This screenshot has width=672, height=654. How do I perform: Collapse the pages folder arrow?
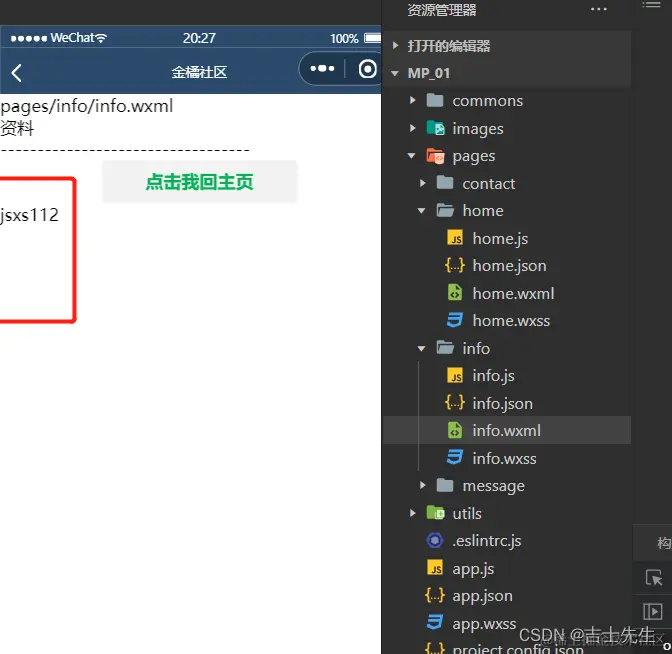(x=411, y=156)
